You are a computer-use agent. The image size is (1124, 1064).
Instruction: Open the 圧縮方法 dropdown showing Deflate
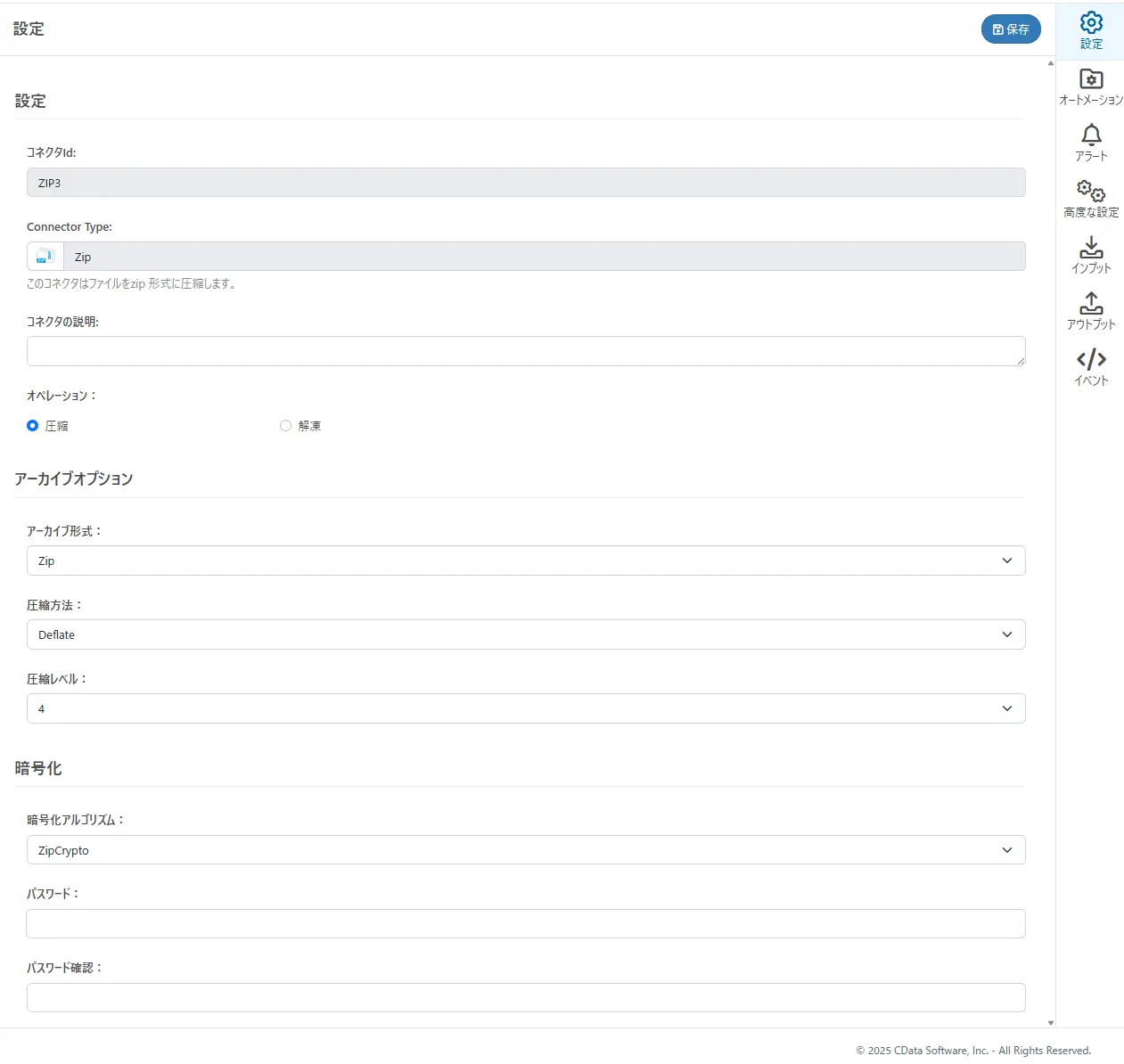pyautogui.click(x=526, y=634)
